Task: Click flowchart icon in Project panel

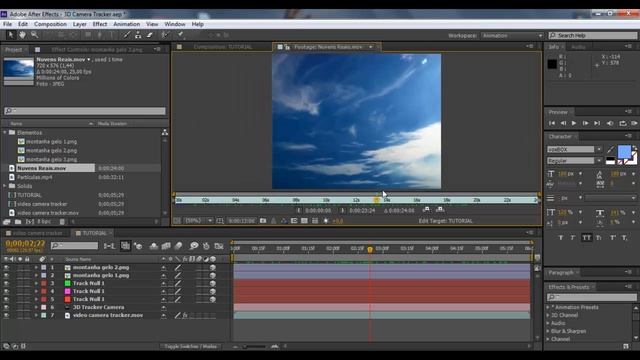Action: point(164,132)
